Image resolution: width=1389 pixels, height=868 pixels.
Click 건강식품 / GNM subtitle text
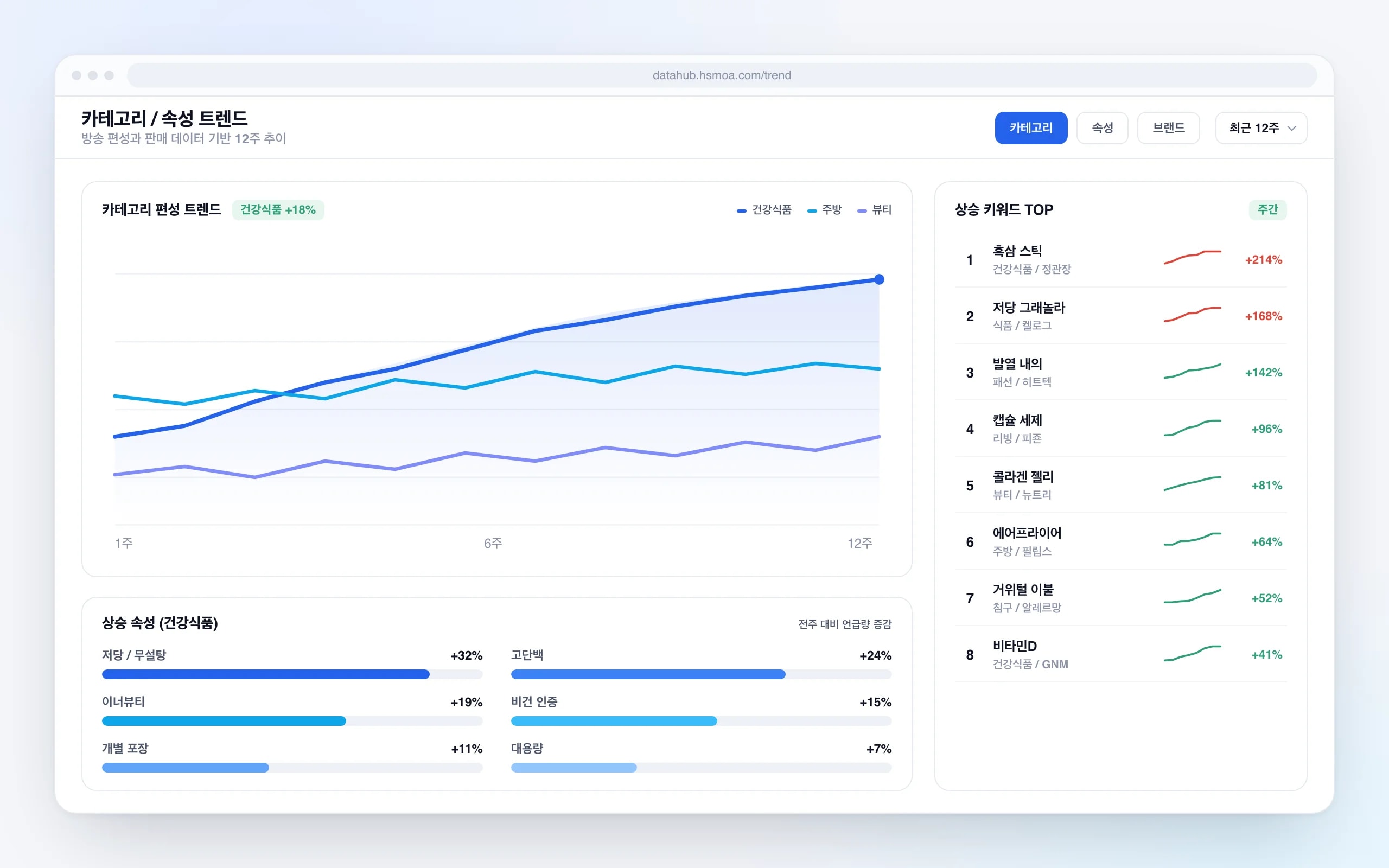click(x=1030, y=664)
